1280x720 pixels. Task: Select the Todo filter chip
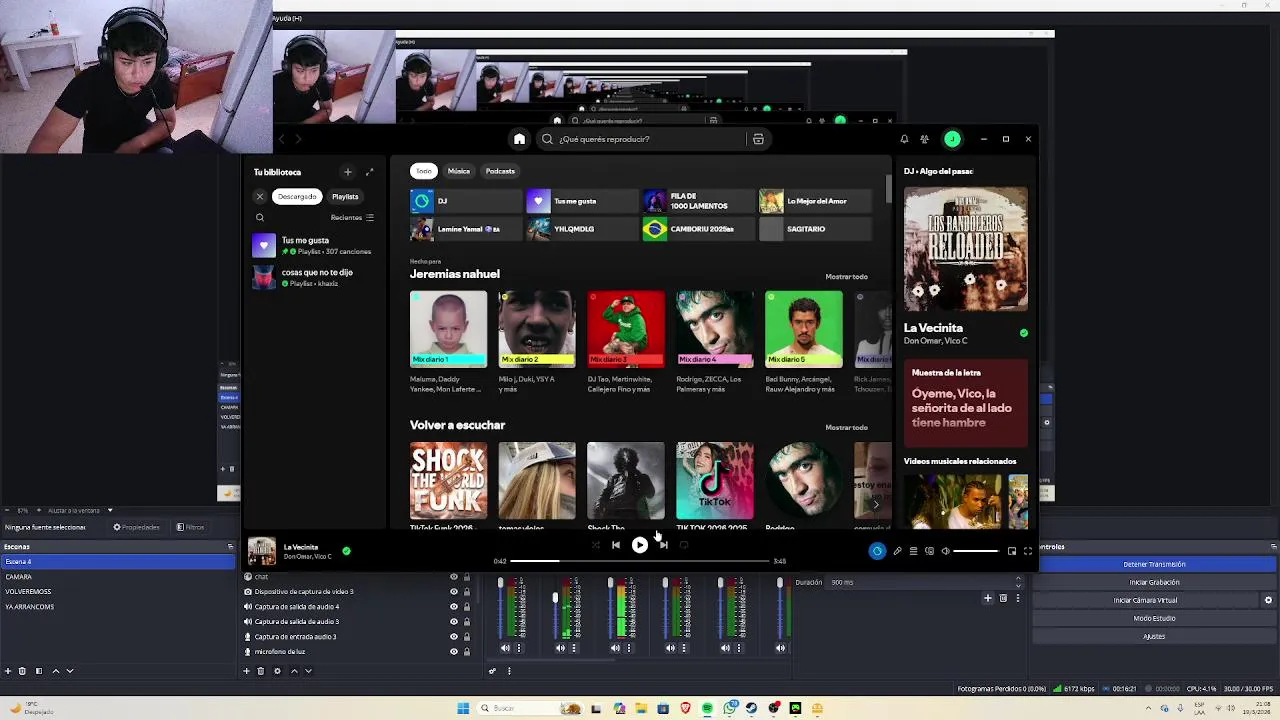point(424,171)
